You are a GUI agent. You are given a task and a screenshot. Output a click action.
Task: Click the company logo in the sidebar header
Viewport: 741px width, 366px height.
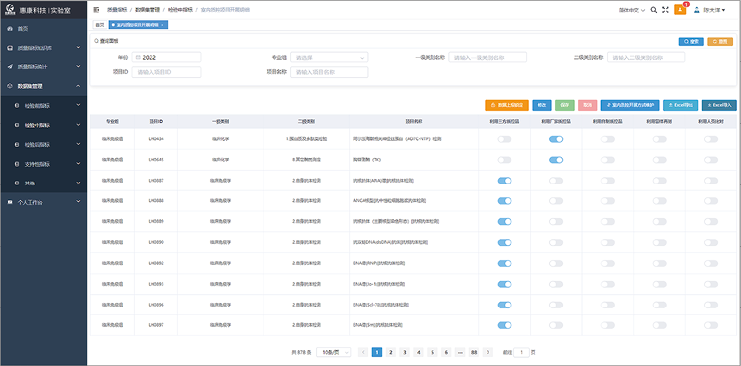[x=10, y=9]
